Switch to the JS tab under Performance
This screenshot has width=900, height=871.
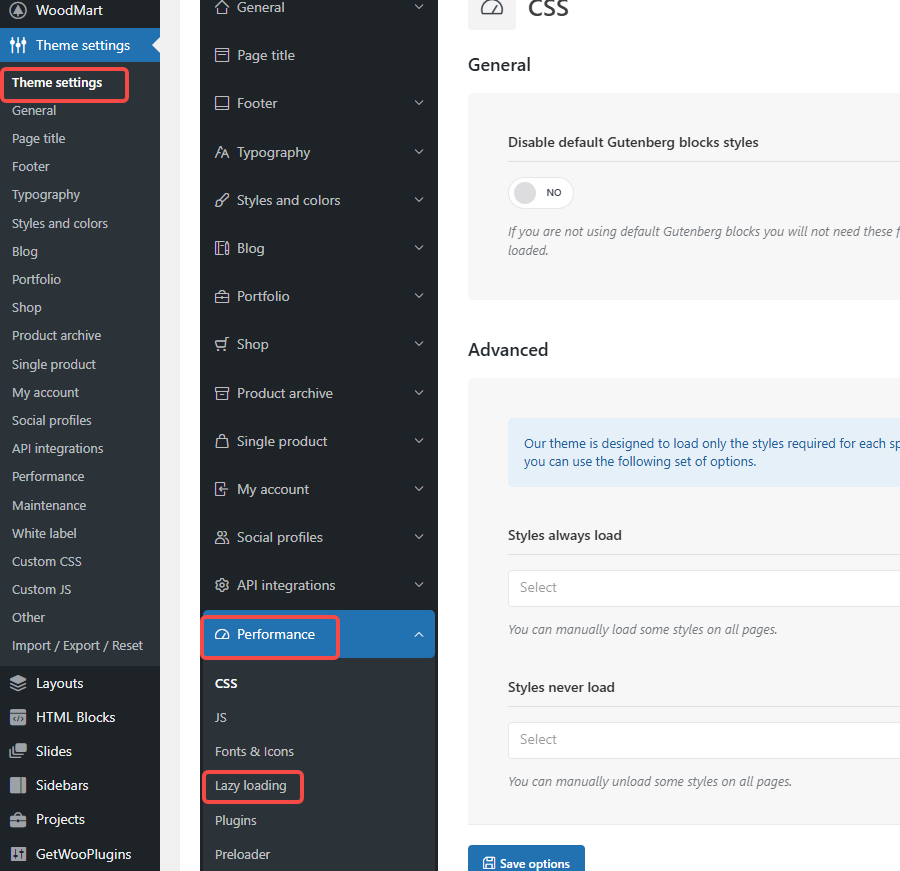[x=220, y=717]
